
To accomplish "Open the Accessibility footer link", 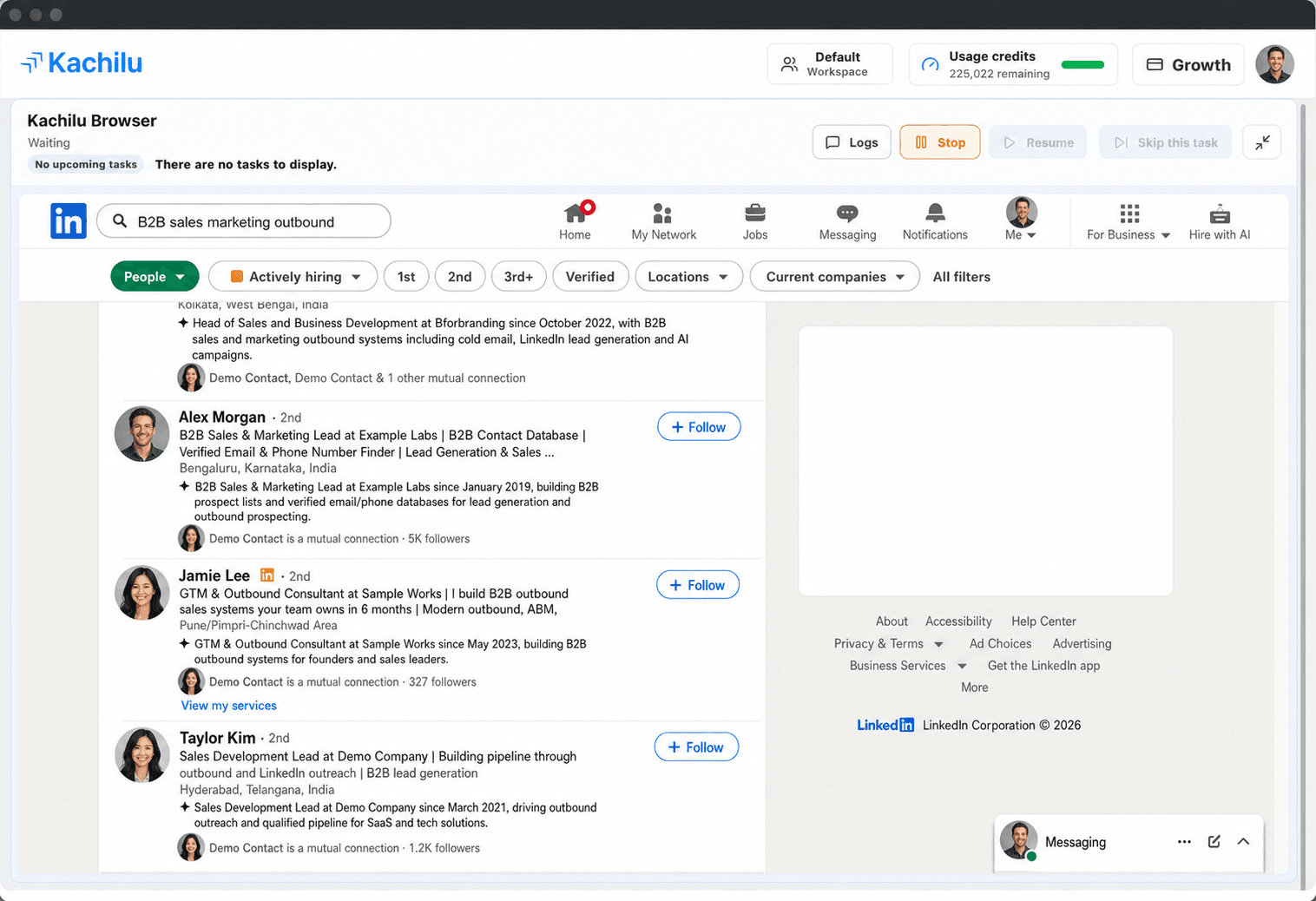I will (x=958, y=621).
